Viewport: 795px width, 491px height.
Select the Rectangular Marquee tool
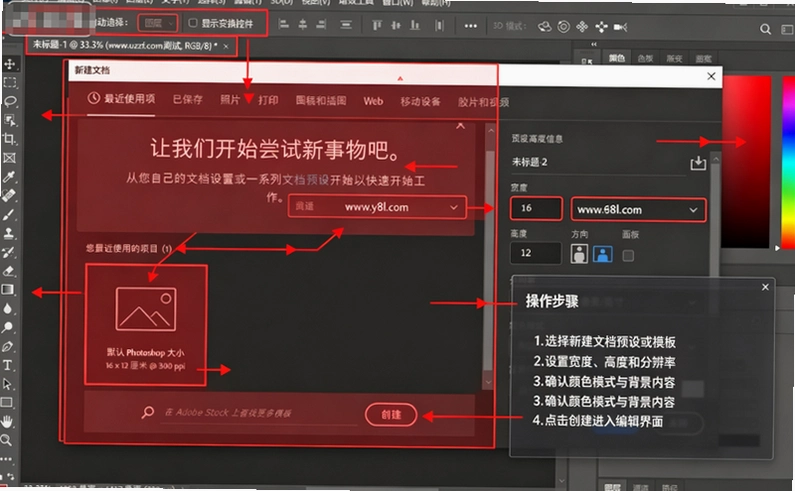click(9, 83)
